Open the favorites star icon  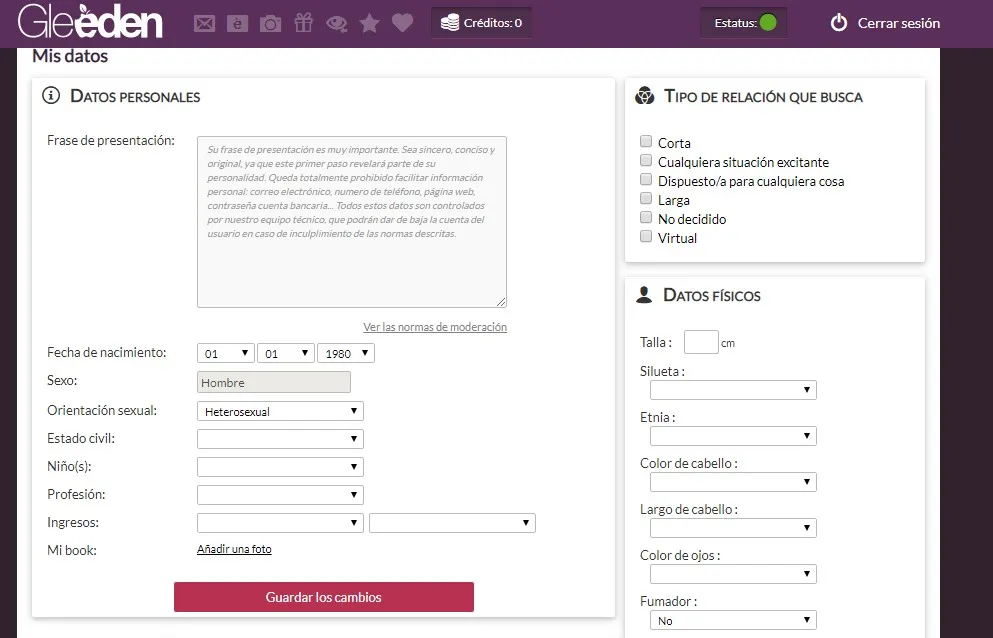(x=369, y=23)
